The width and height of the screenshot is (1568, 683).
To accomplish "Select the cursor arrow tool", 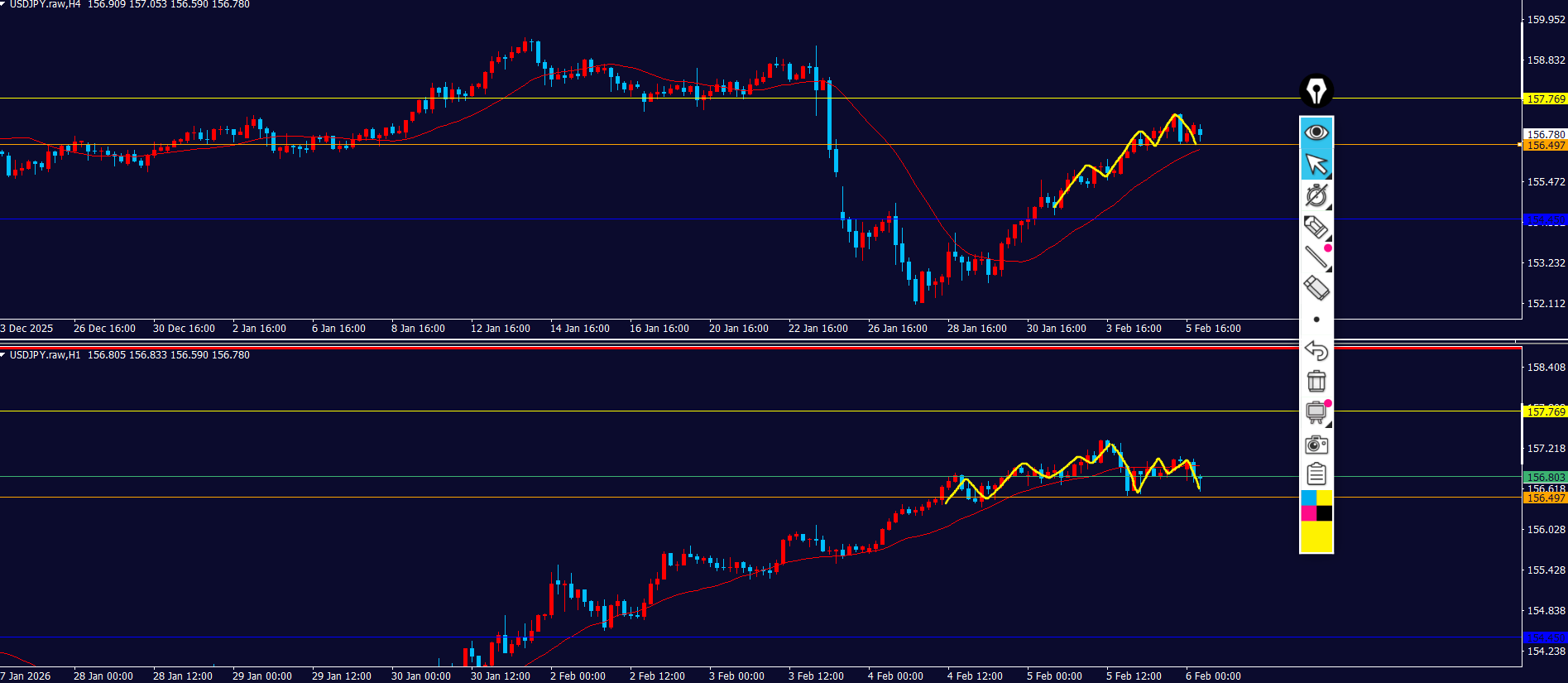I will 1316,165.
